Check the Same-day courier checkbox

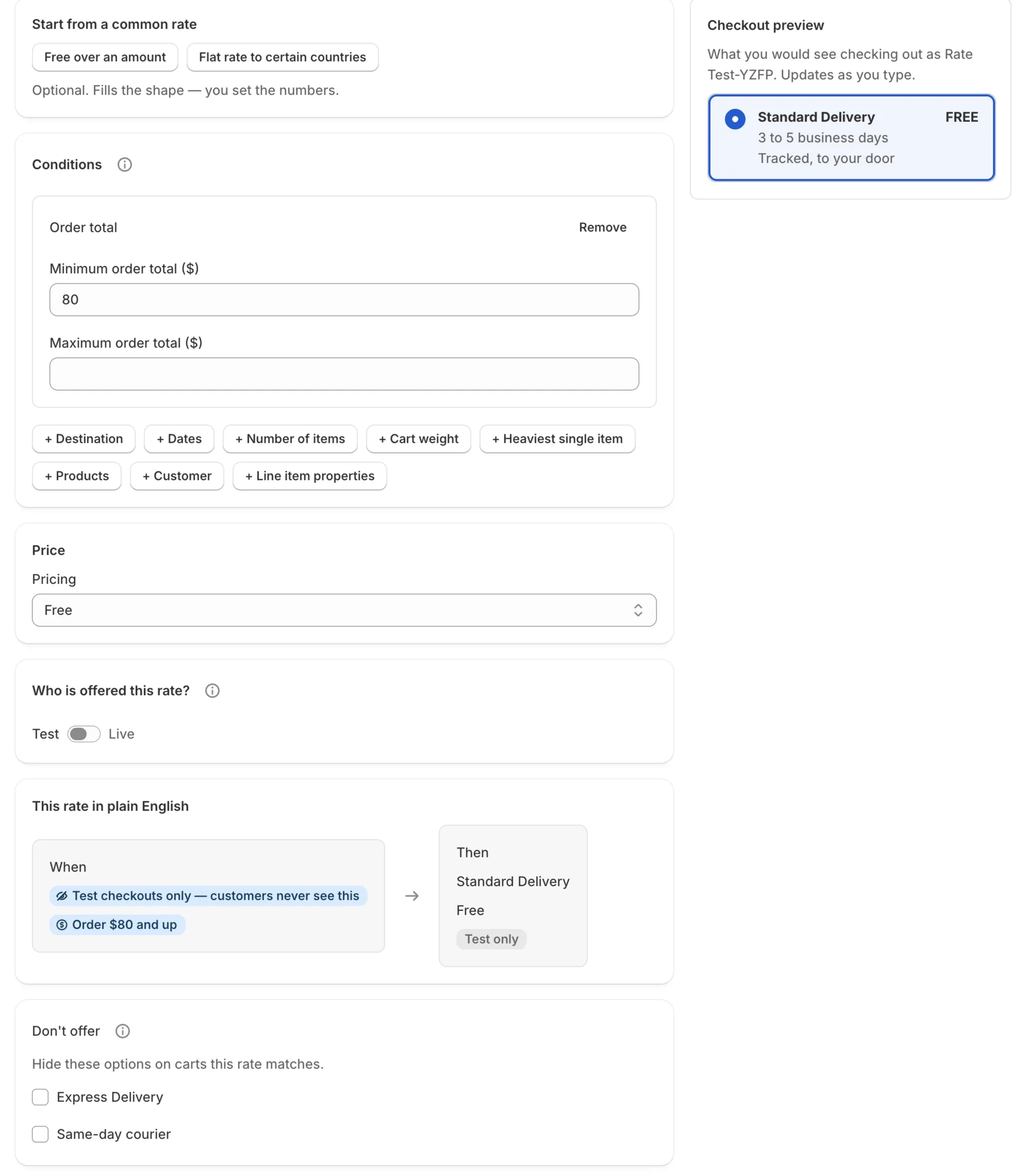[40, 1134]
